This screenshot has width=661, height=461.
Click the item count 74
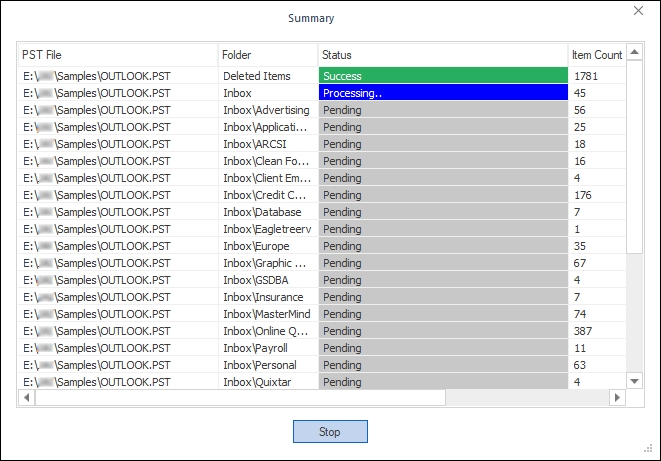(x=580, y=314)
